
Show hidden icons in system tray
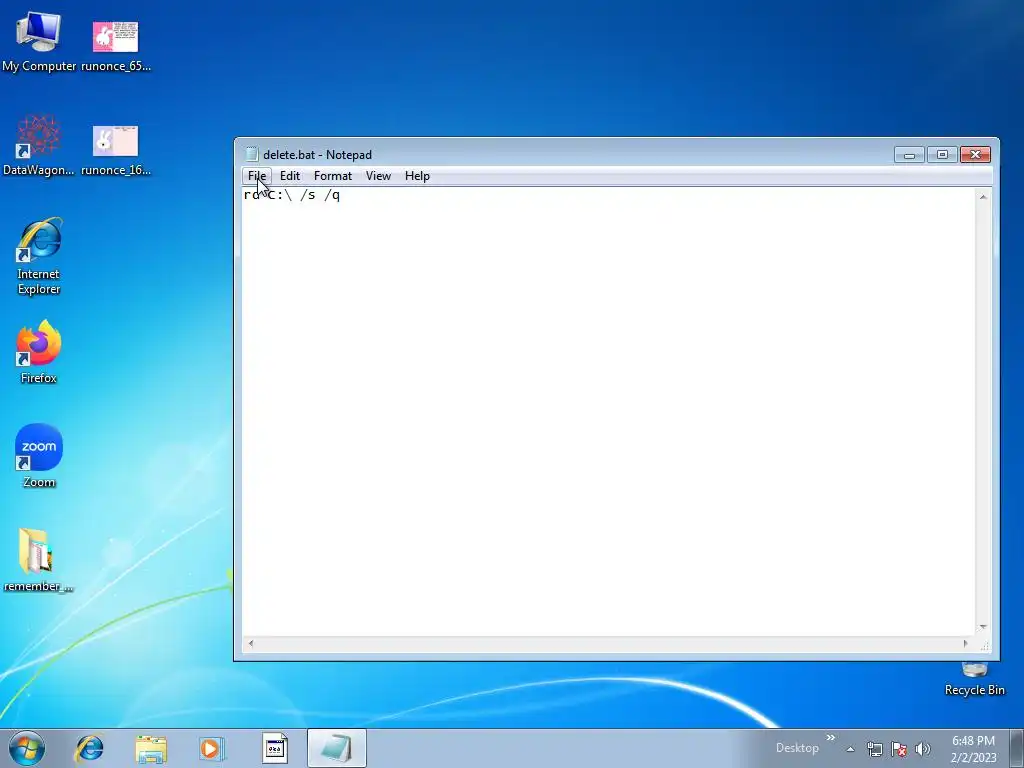850,749
